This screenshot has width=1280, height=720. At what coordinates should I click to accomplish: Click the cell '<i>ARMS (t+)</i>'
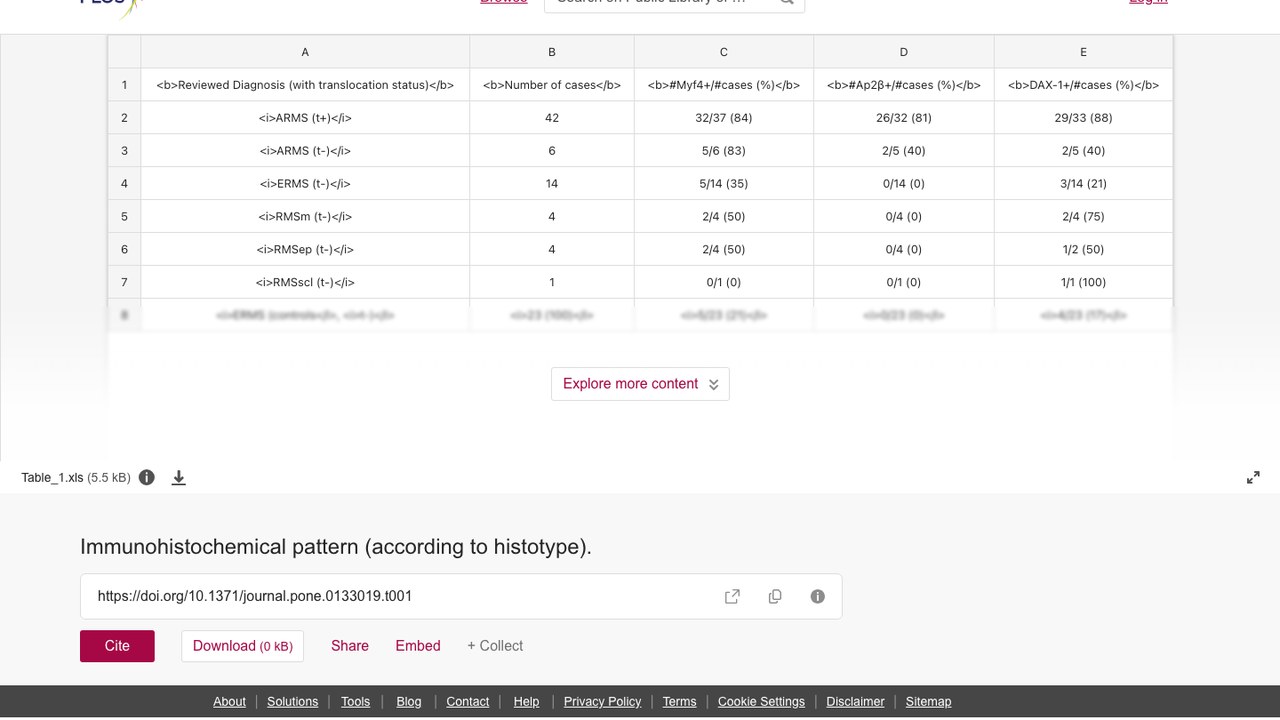pos(305,118)
